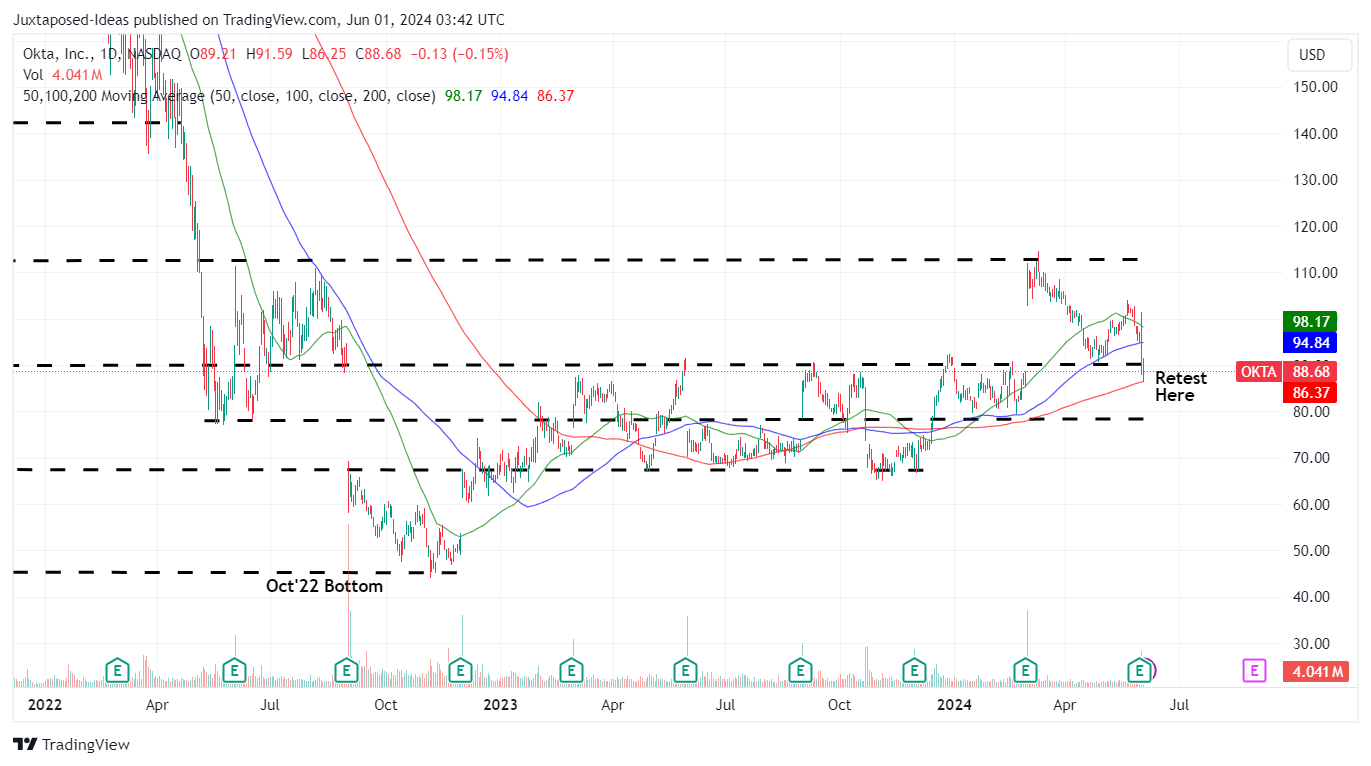Screen dimensions: 1371x766
Task: Click the green 98.17 moving average price tag
Action: pos(1310,321)
